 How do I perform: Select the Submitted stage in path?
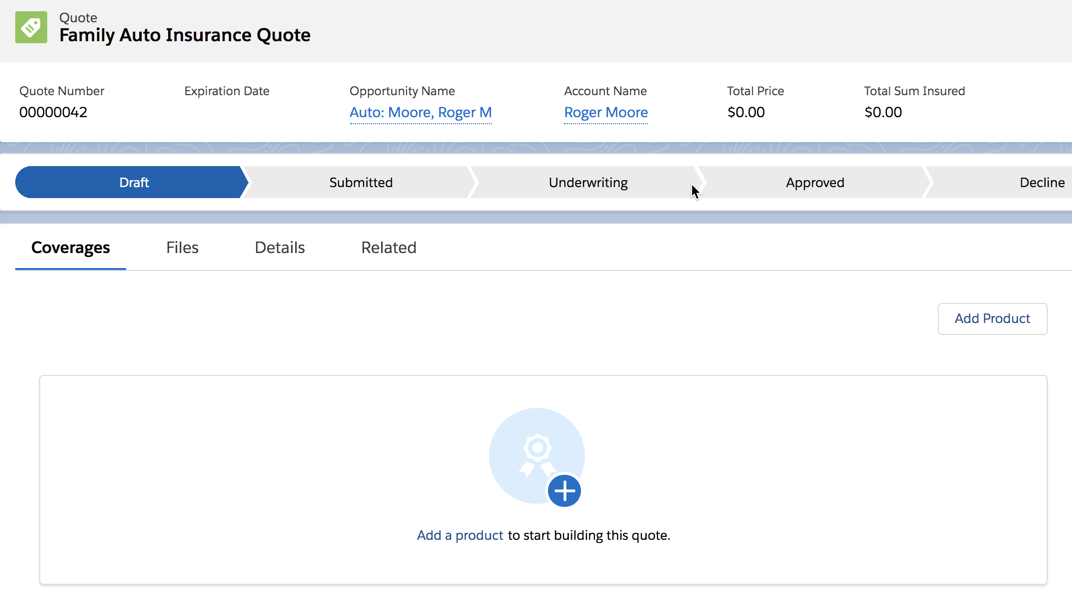360,183
